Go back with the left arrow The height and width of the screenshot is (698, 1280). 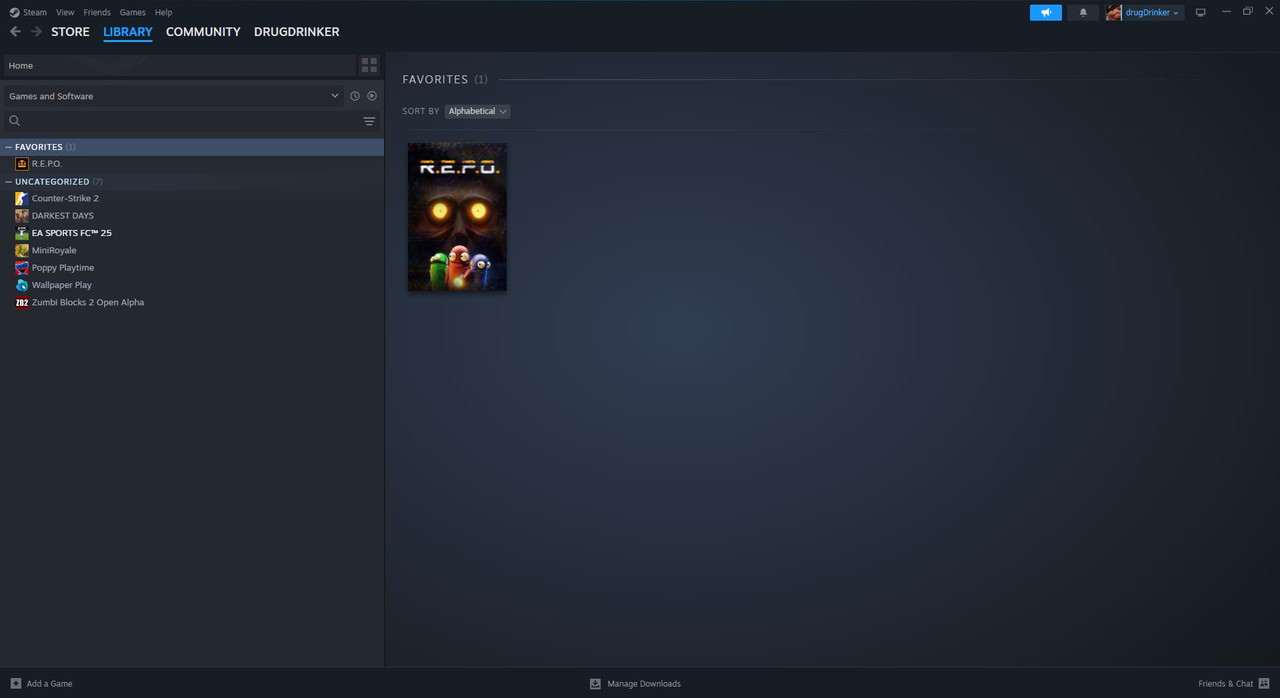[15, 32]
